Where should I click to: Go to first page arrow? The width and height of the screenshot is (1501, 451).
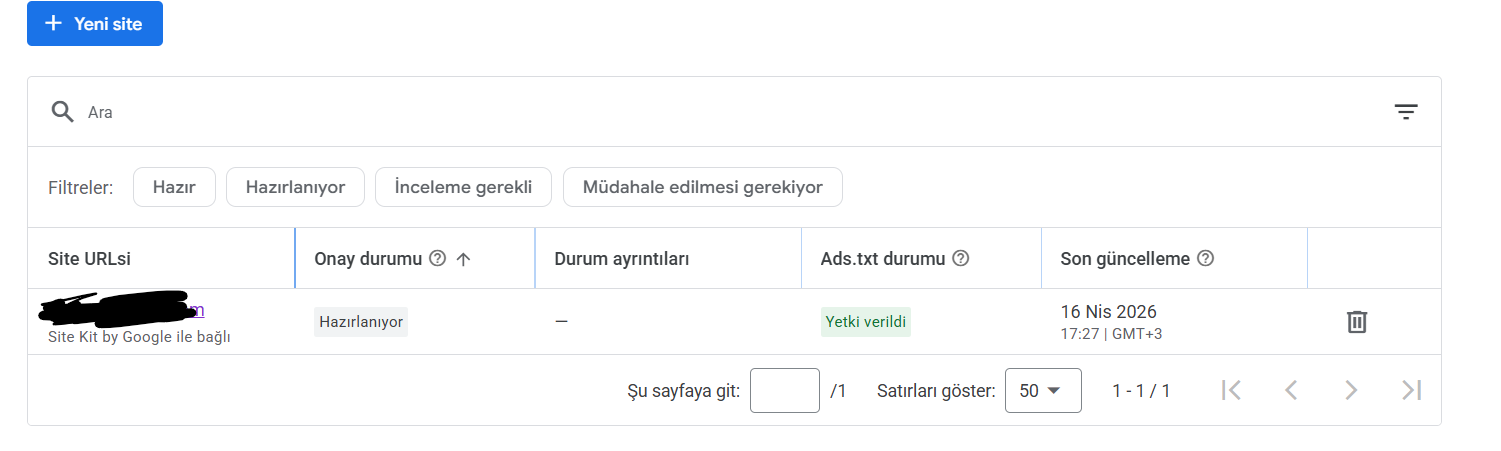click(1232, 390)
